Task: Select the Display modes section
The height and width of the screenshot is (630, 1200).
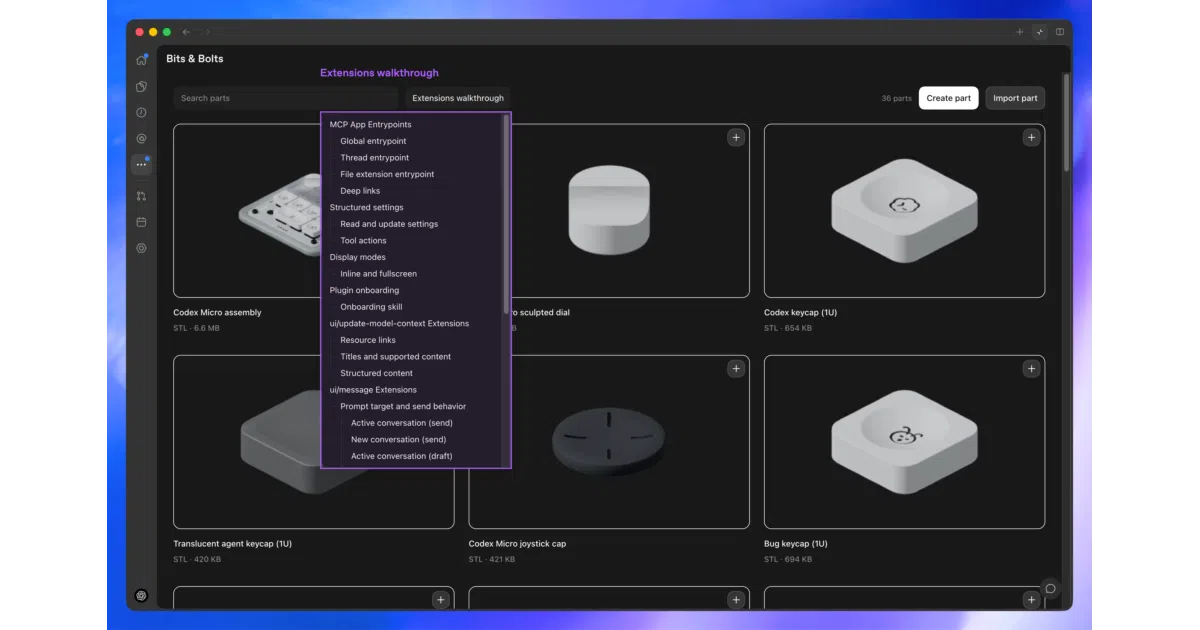Action: pyautogui.click(x=358, y=257)
